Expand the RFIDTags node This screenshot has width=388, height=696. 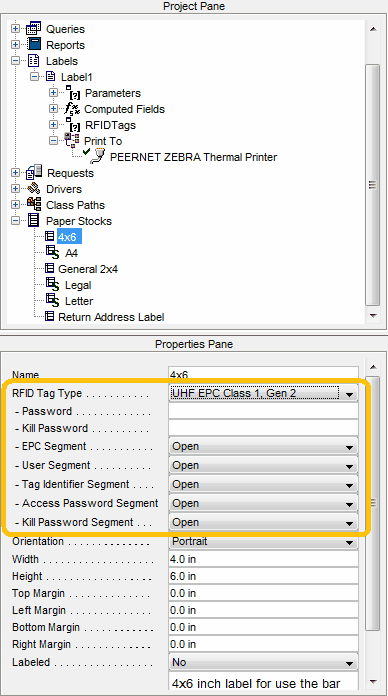tap(53, 125)
